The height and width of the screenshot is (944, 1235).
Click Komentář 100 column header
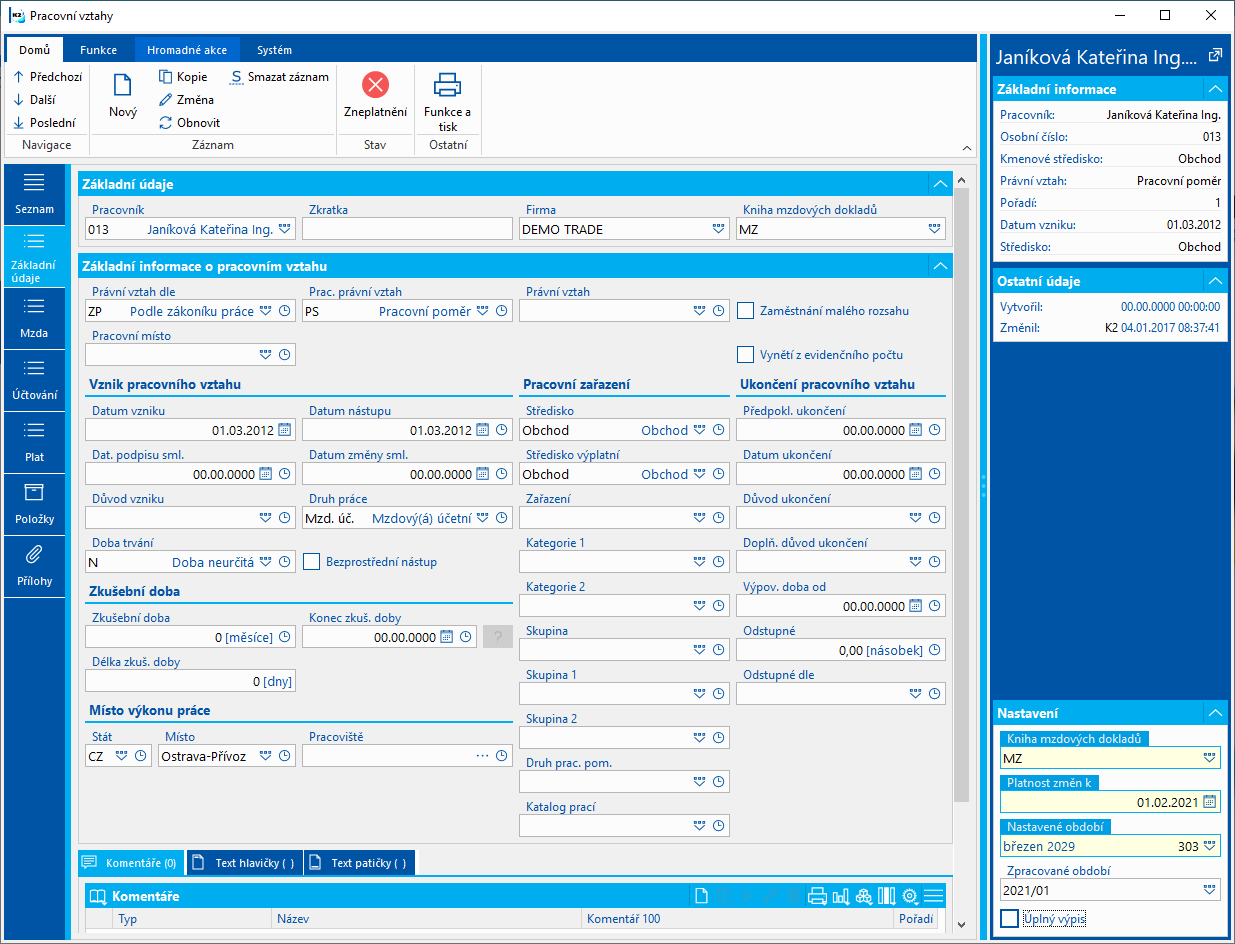click(x=737, y=918)
